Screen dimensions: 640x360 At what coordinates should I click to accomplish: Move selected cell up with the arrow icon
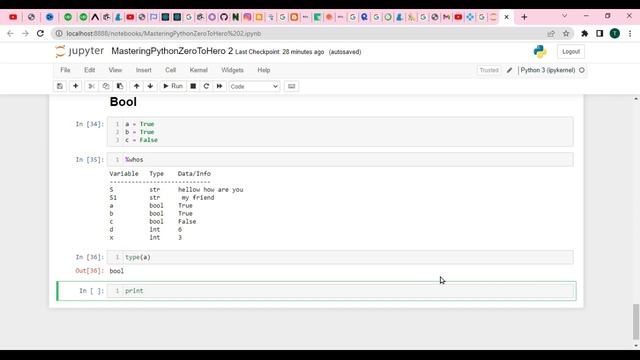(x=137, y=86)
